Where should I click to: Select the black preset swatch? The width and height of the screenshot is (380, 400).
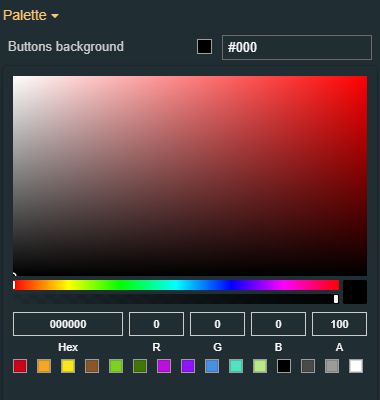(284, 366)
